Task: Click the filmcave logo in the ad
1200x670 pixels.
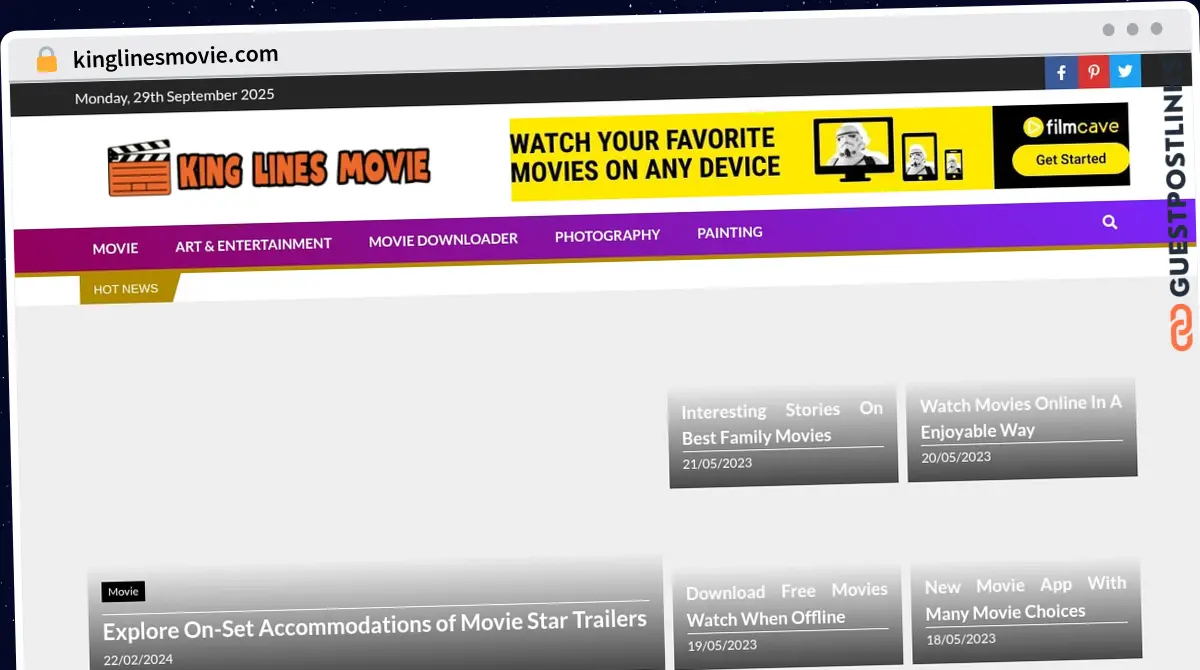Action: (1070, 127)
